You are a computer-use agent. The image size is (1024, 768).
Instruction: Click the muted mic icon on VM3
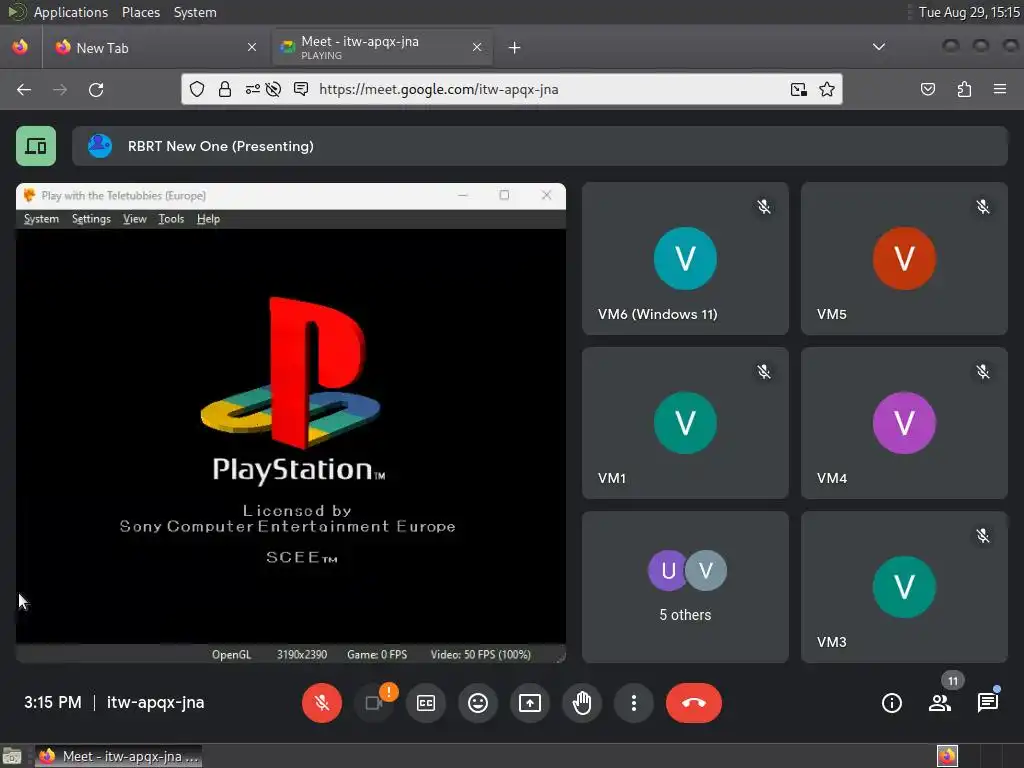[x=983, y=536]
